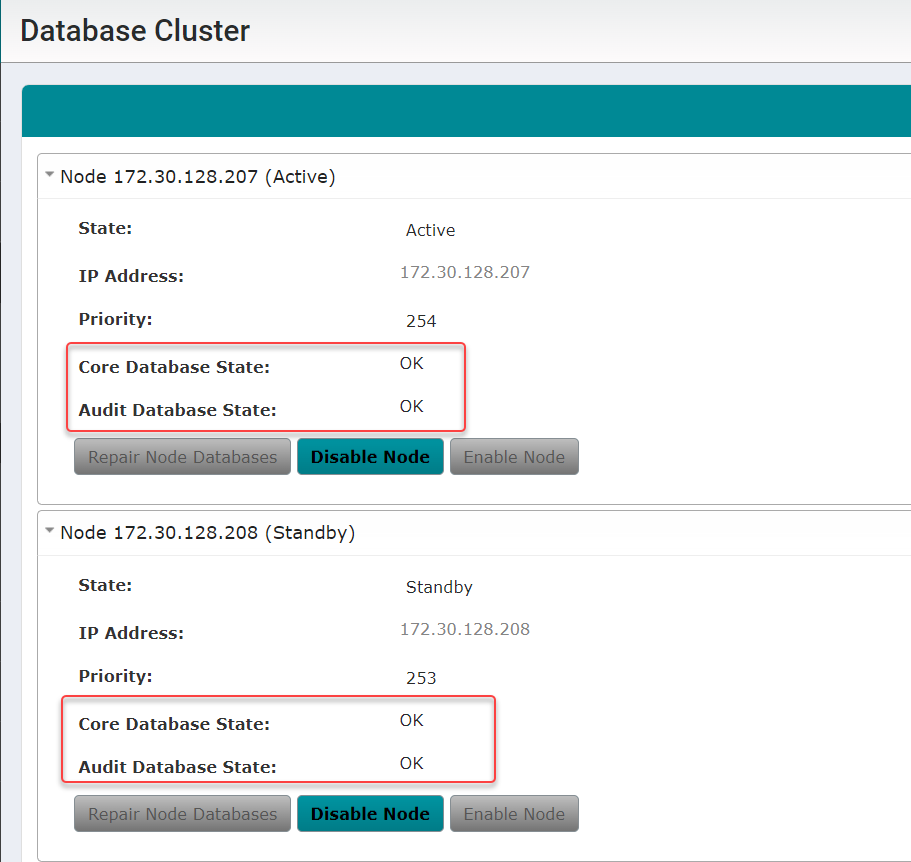This screenshot has height=862, width=911.
Task: Click the Active state label
Action: [430, 230]
